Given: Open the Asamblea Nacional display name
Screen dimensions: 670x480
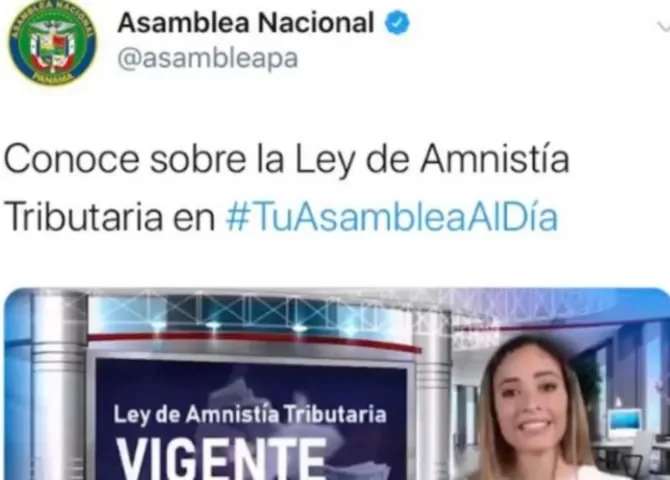Looking at the screenshot, I should coord(246,23).
